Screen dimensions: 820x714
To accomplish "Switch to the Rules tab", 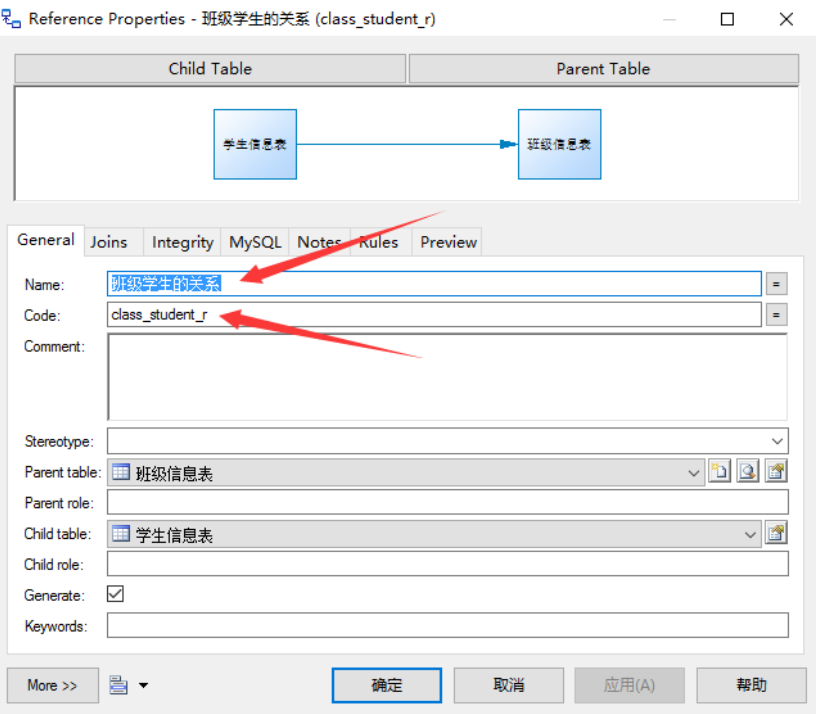I will (379, 242).
